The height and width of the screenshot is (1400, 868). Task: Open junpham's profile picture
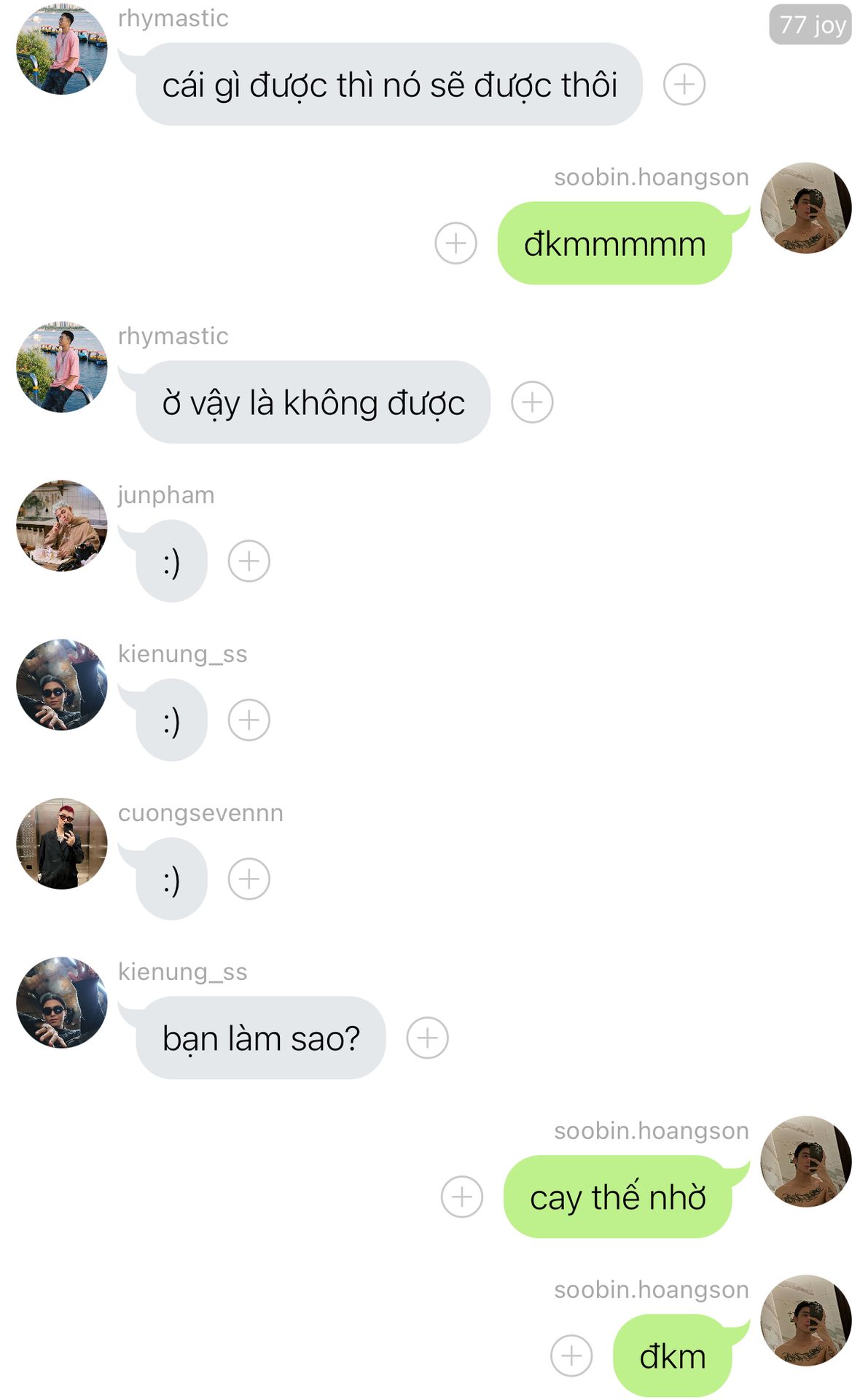pyautogui.click(x=62, y=526)
